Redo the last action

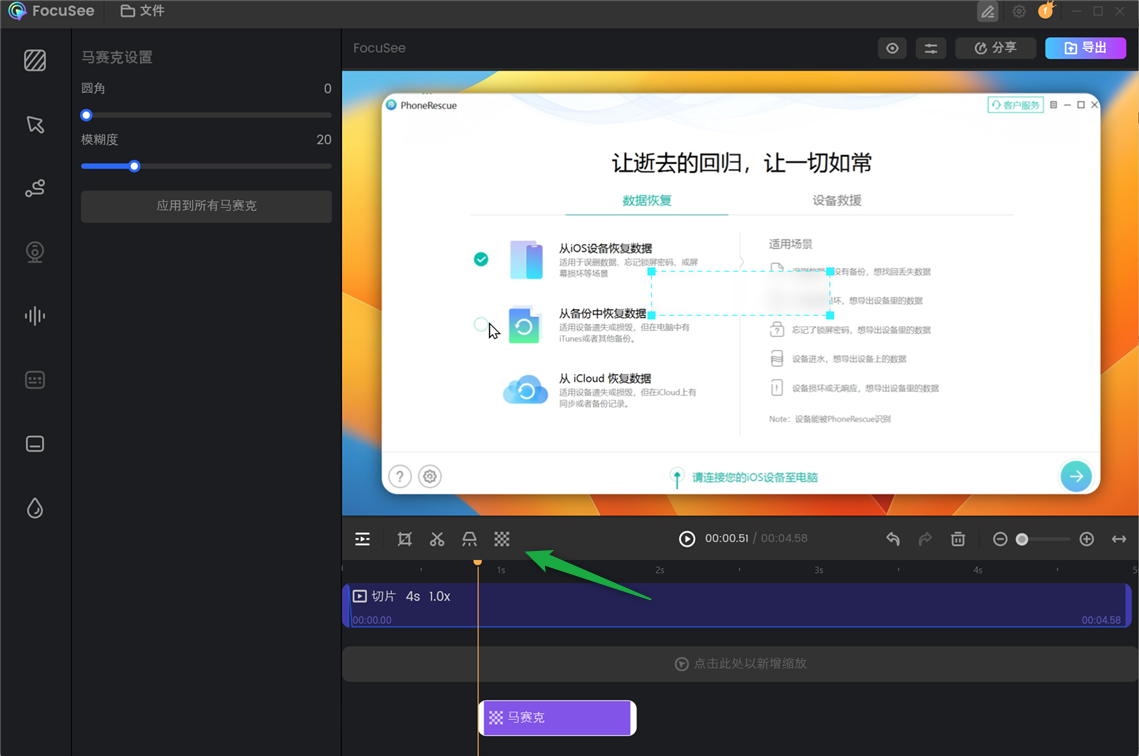(x=925, y=539)
